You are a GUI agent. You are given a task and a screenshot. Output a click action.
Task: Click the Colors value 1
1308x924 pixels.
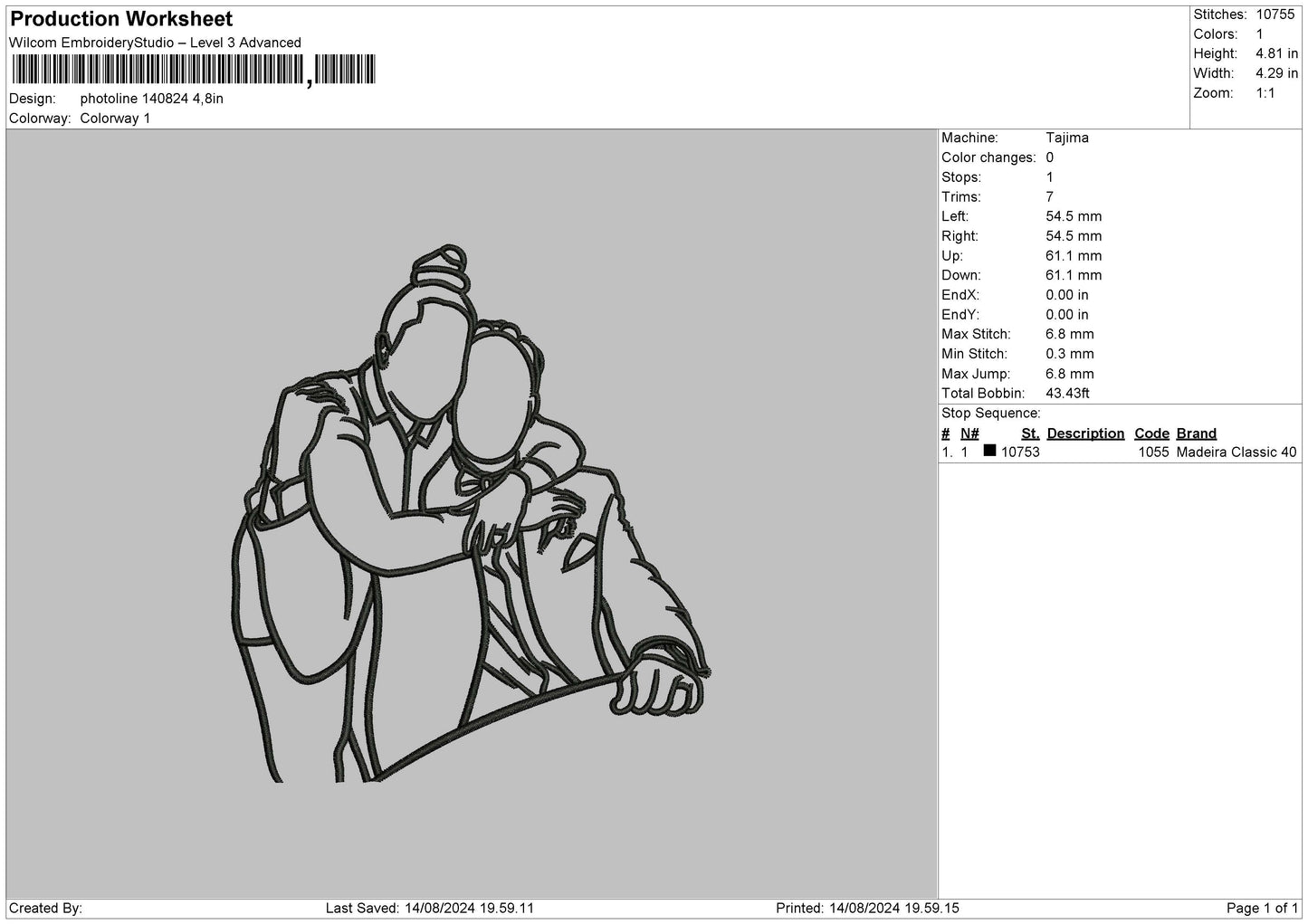(1260, 34)
